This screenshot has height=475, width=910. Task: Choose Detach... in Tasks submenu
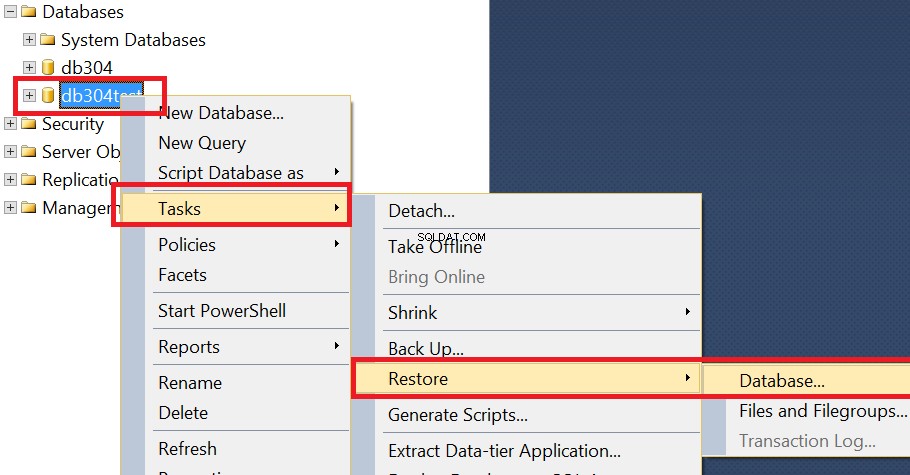527,211
